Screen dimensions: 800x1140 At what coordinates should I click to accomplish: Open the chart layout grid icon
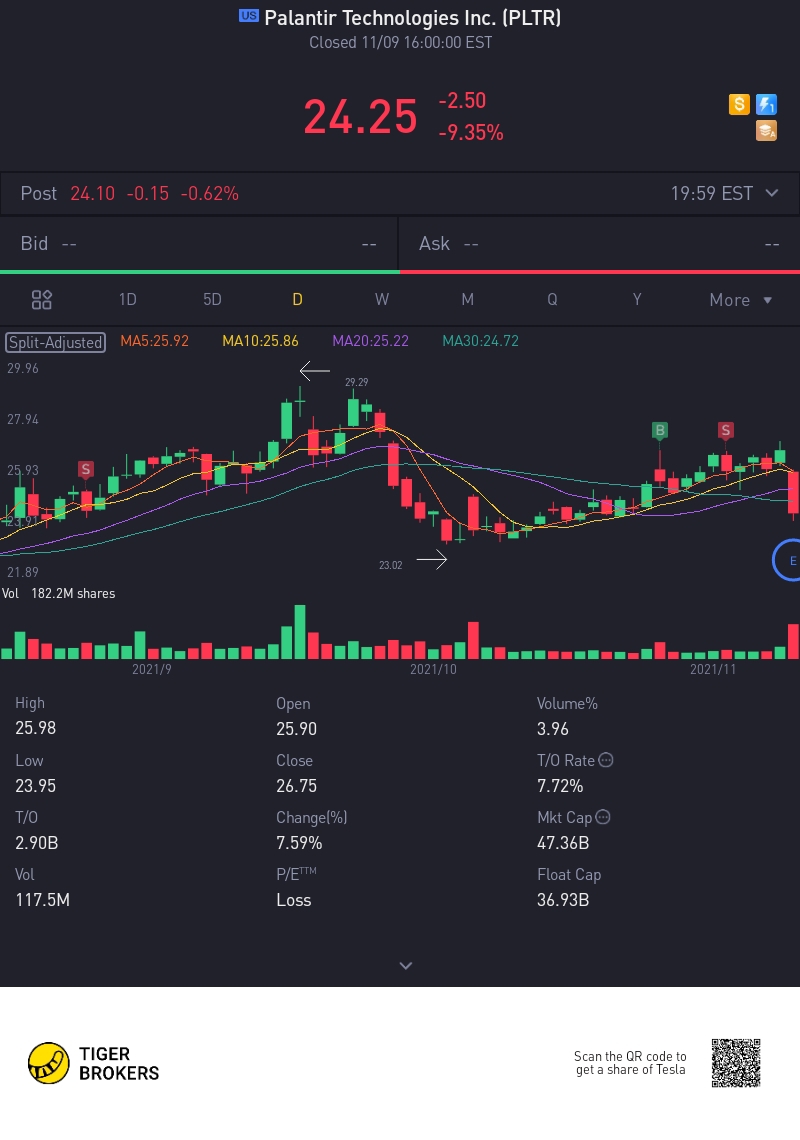tap(41, 300)
